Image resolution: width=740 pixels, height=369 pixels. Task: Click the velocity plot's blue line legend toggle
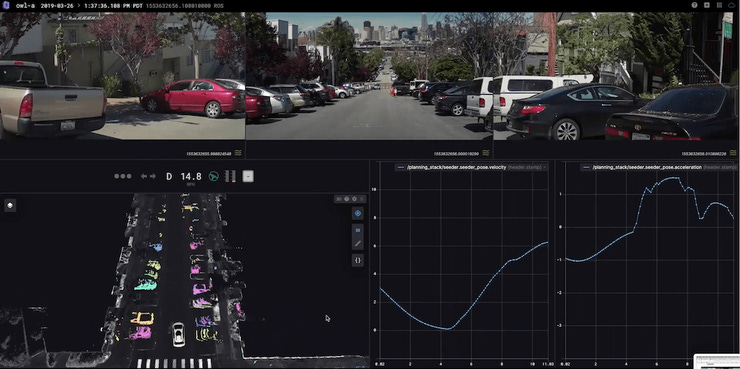[x=401, y=168]
